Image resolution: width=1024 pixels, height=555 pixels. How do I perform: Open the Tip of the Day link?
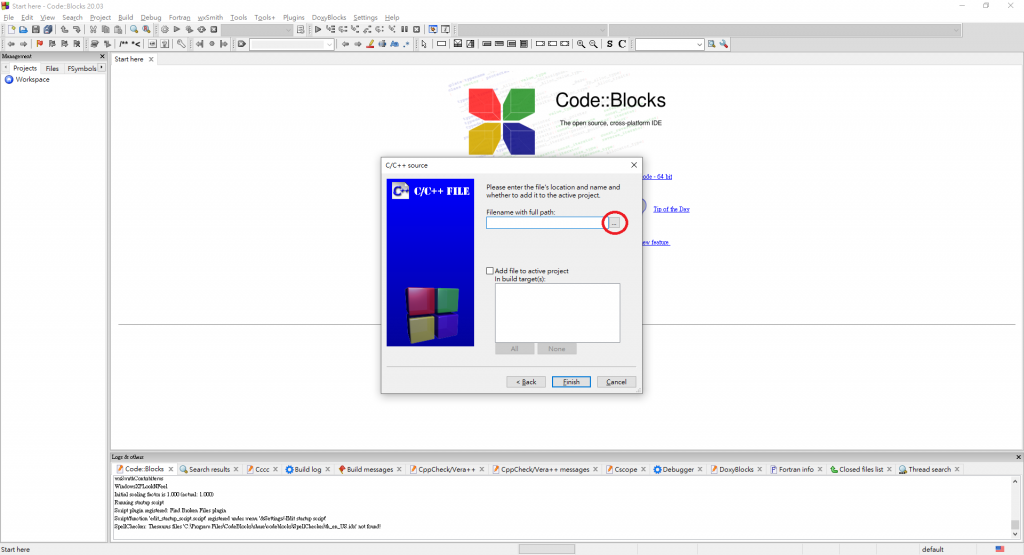[x=671, y=209]
